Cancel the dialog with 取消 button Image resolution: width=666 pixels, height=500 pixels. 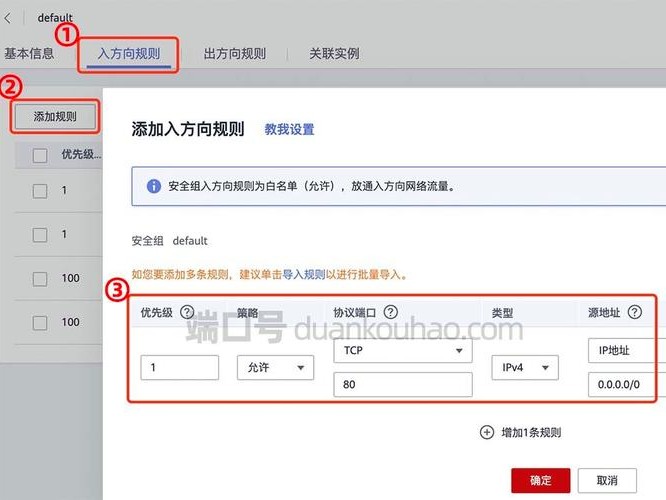[x=607, y=480]
